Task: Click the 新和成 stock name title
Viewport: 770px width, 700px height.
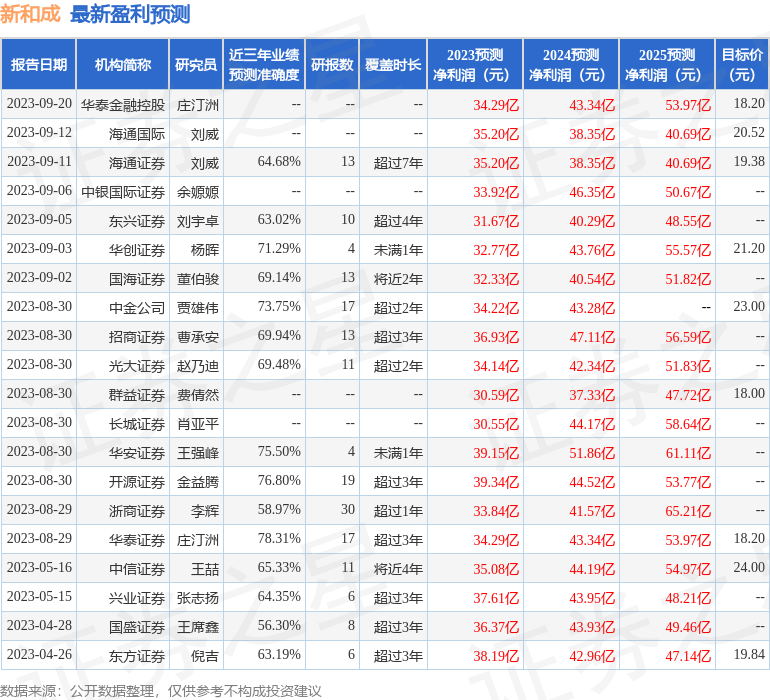Action: 30,14
